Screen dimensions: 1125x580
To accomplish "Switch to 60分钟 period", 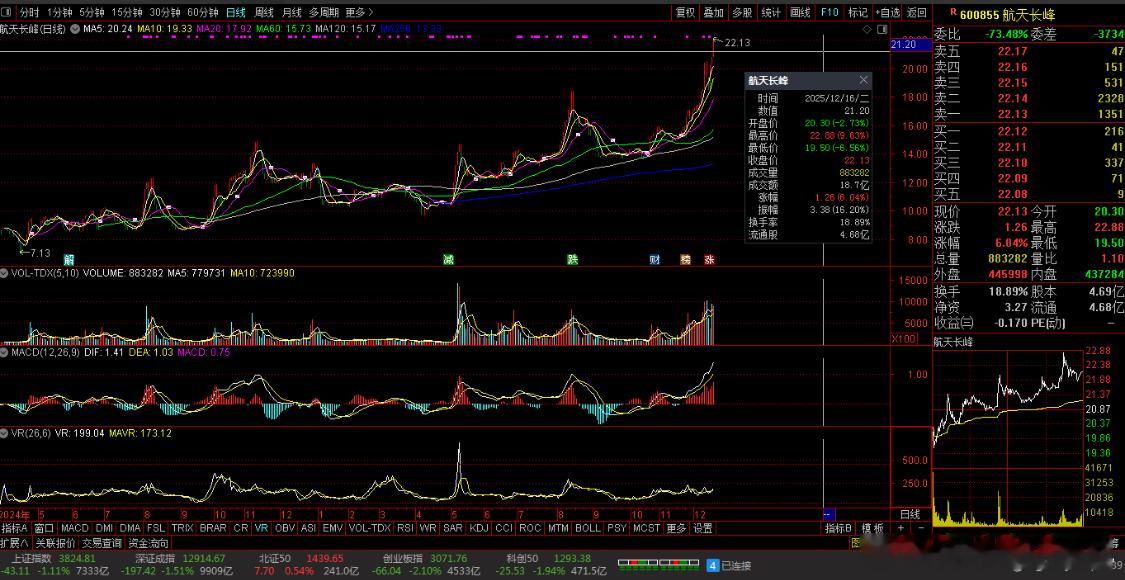I will click(x=203, y=12).
